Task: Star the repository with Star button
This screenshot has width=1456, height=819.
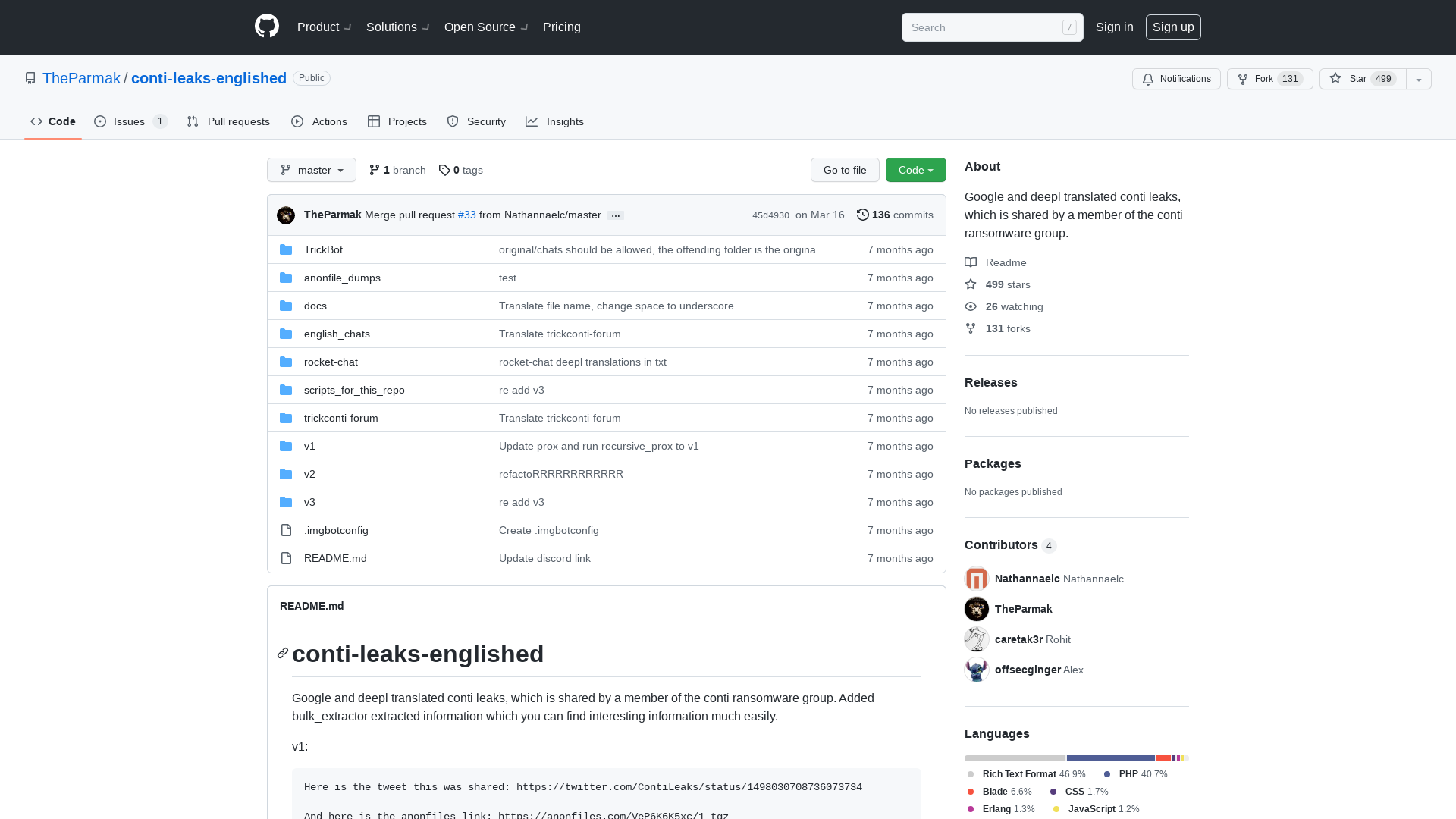Action: (1363, 79)
